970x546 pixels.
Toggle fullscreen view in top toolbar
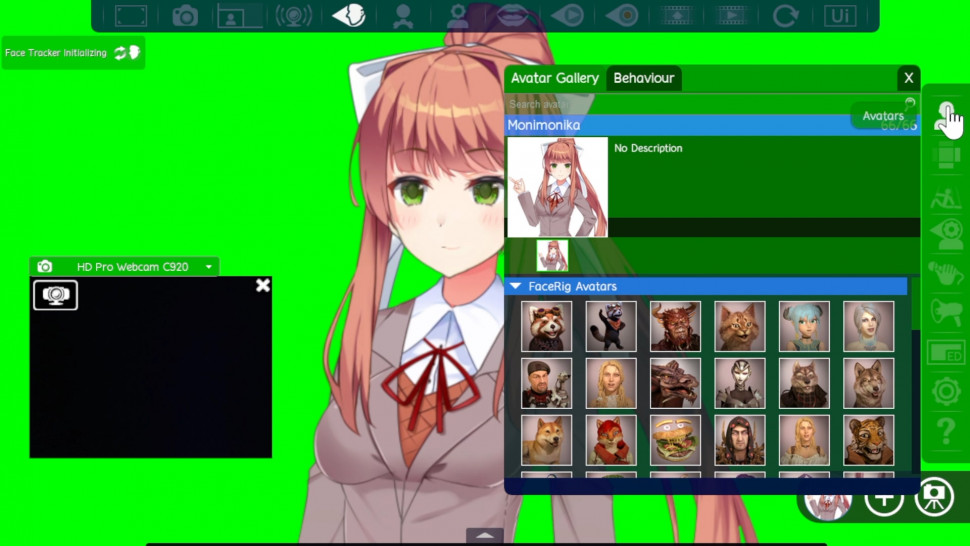pos(131,15)
